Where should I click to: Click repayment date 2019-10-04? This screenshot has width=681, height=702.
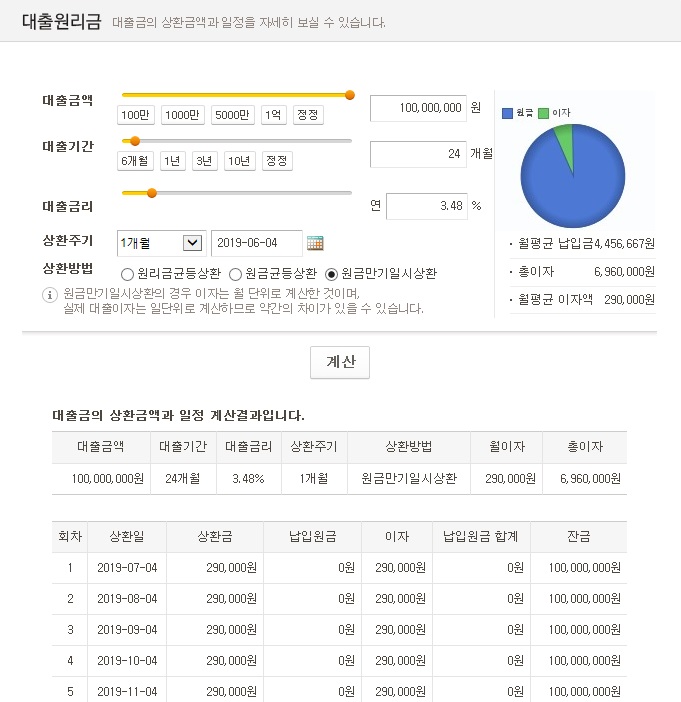127,661
